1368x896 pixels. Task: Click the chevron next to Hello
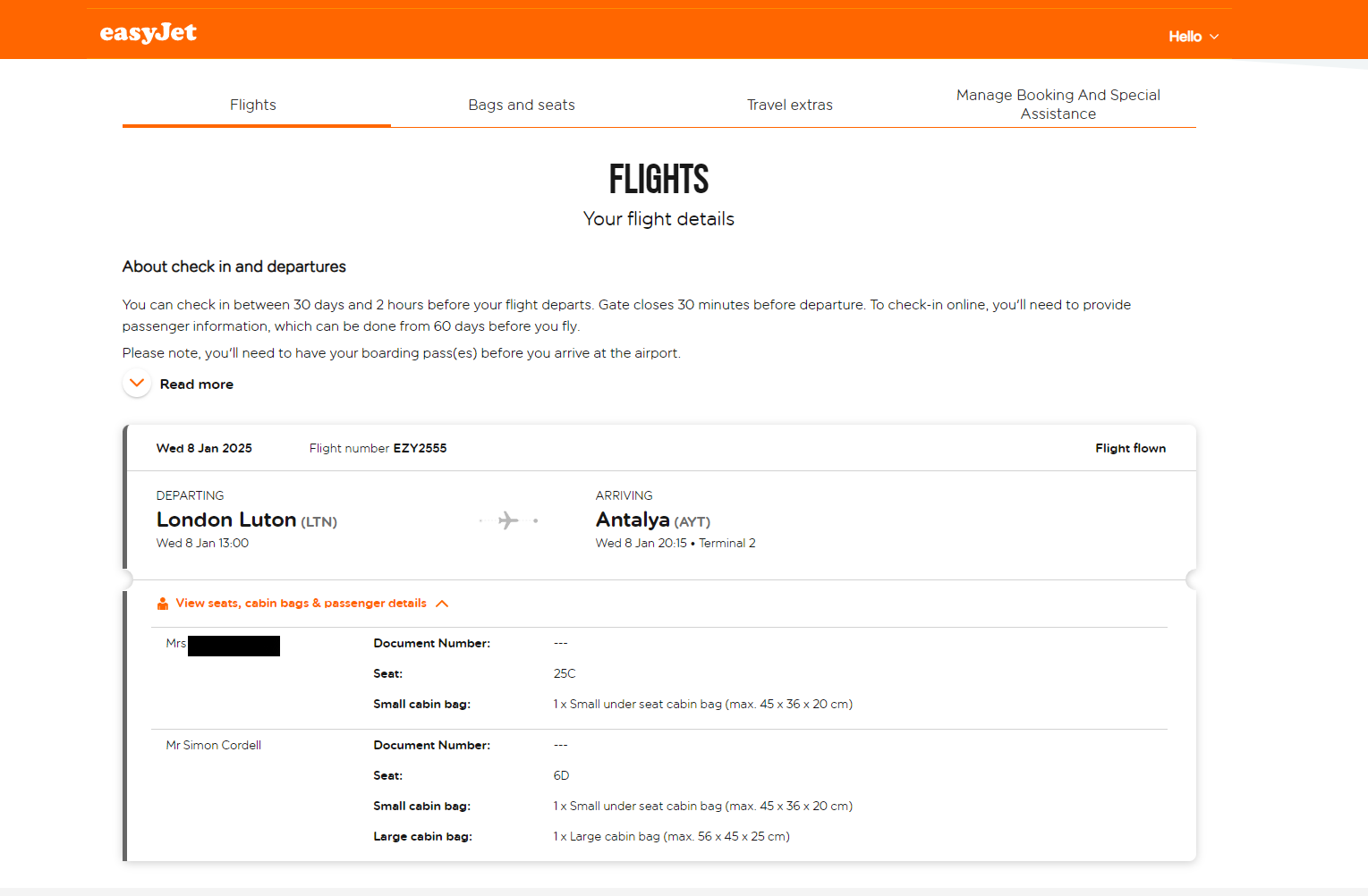click(x=1214, y=37)
